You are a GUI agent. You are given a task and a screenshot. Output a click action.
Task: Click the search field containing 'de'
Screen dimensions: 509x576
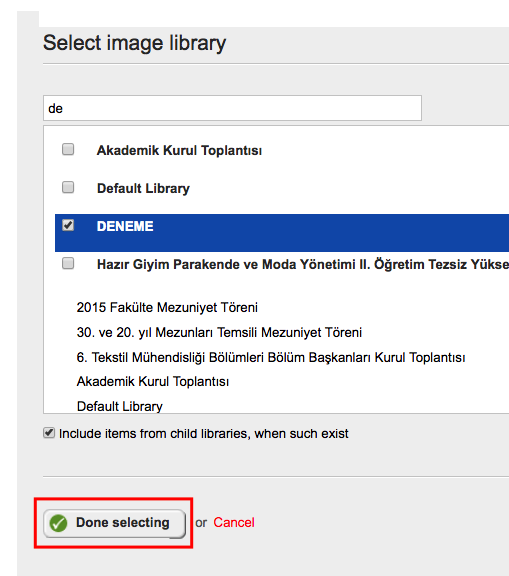click(x=232, y=108)
